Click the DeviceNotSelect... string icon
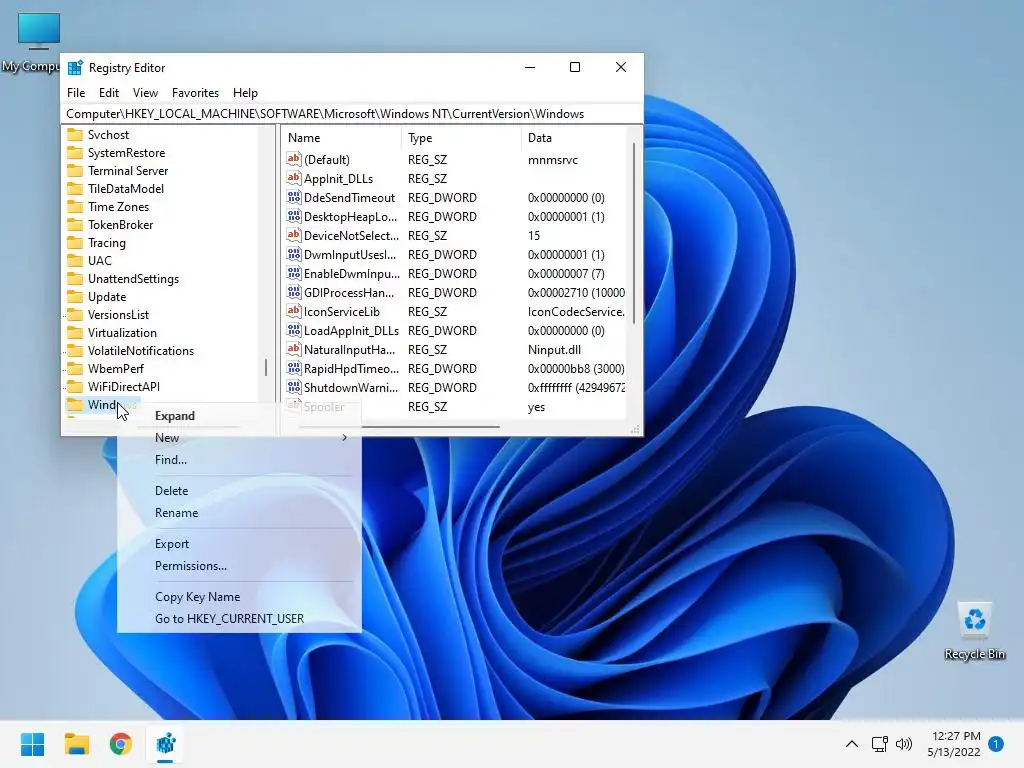1024x768 pixels. (294, 235)
